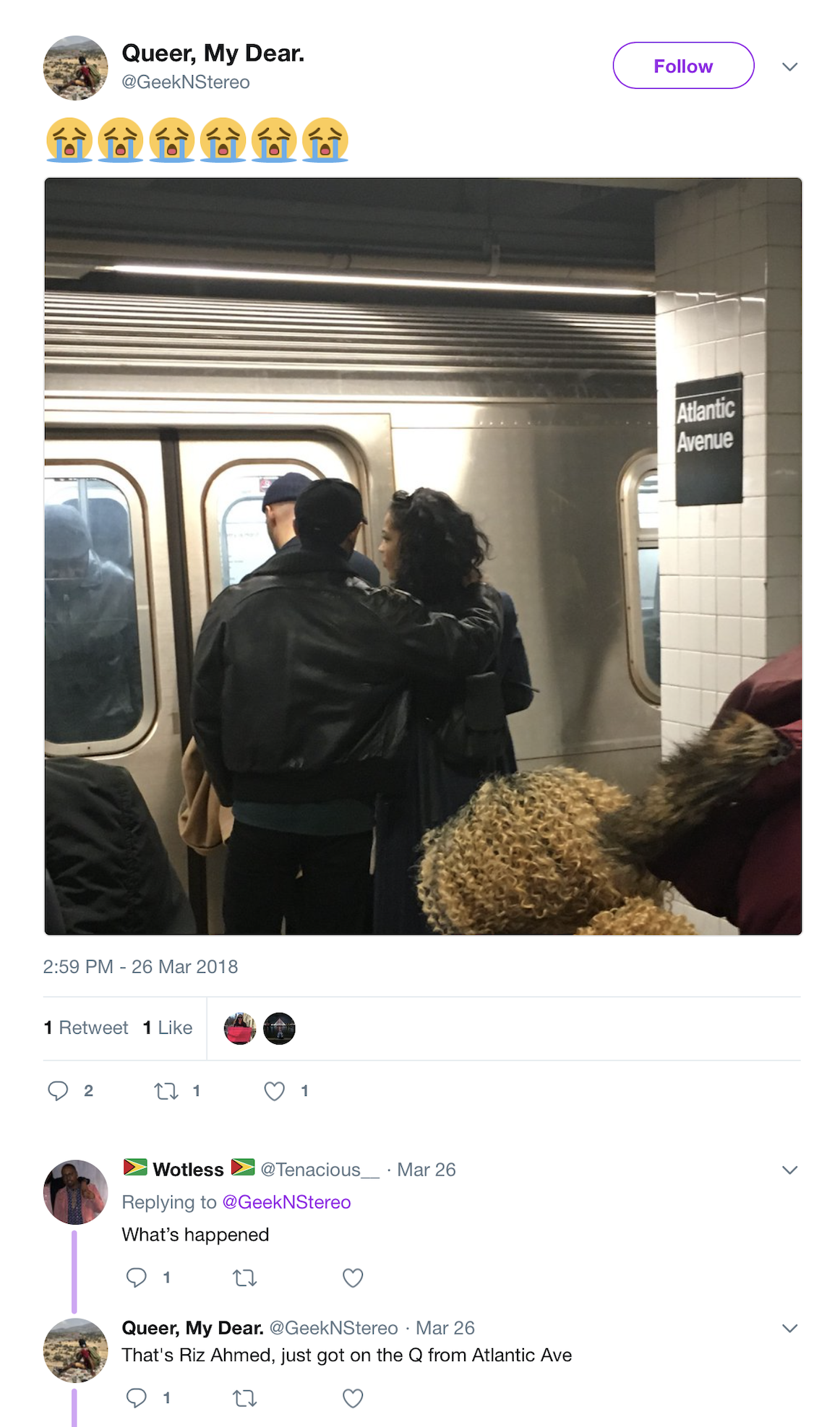Retweet Wotless's "What's happened" reply
The width and height of the screenshot is (840, 1427).
[x=245, y=1278]
